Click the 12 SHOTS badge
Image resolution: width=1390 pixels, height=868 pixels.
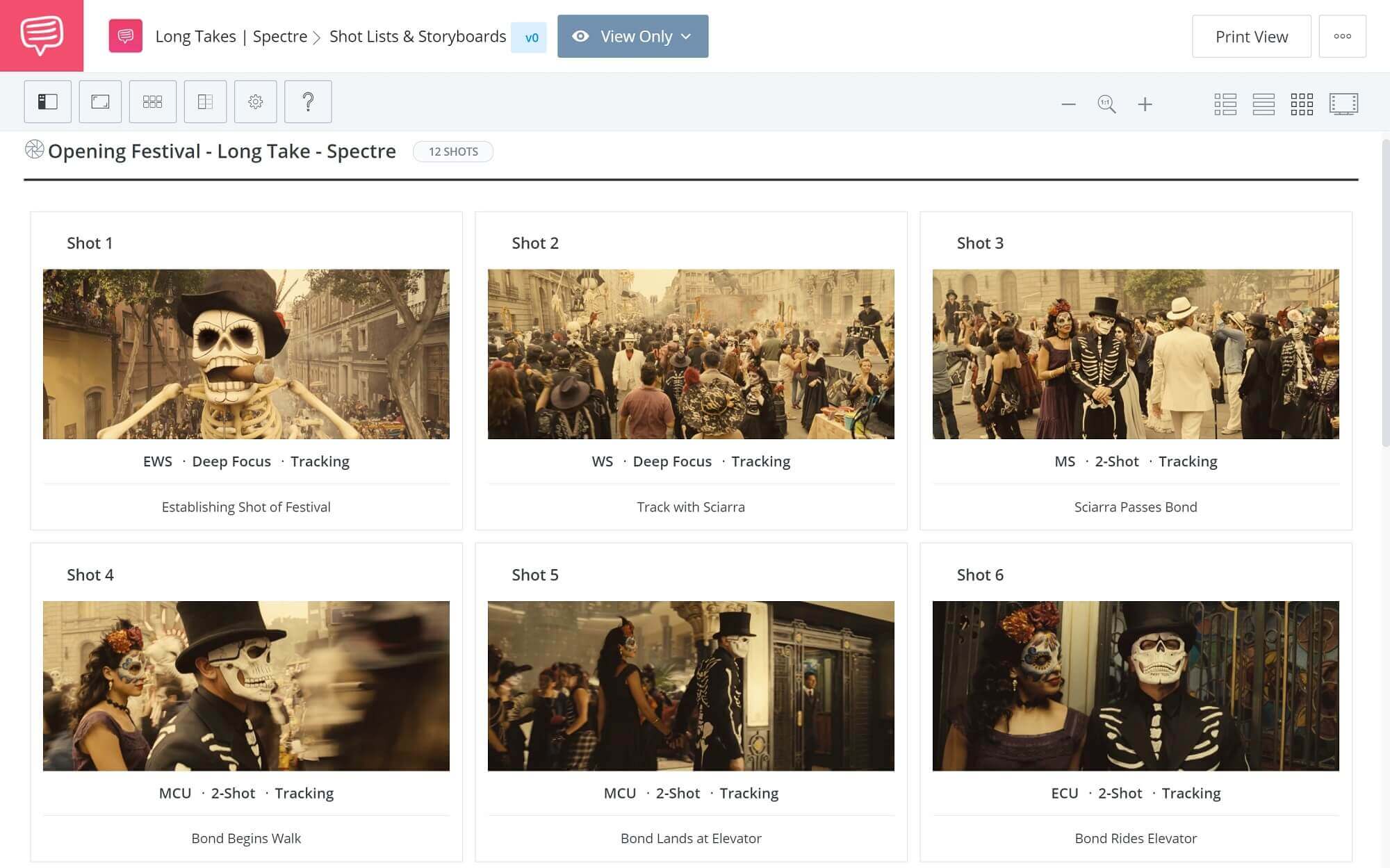[x=453, y=152]
